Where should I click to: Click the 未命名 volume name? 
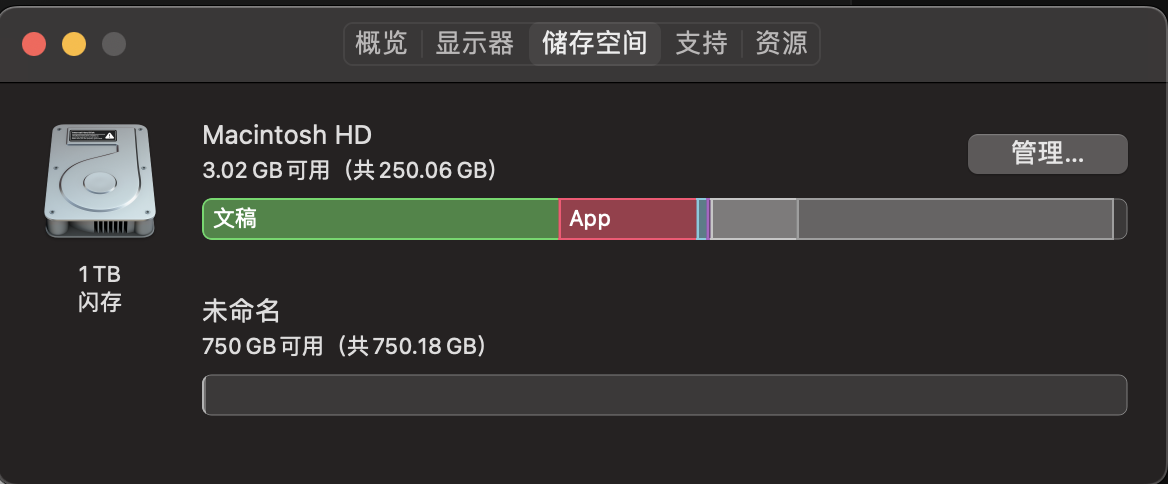click(241, 311)
